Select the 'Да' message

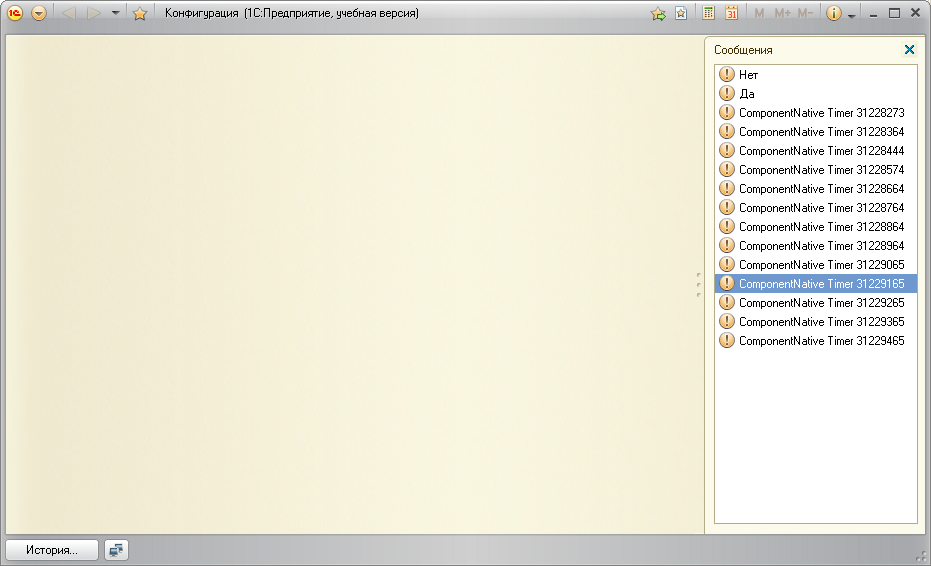[816, 94]
